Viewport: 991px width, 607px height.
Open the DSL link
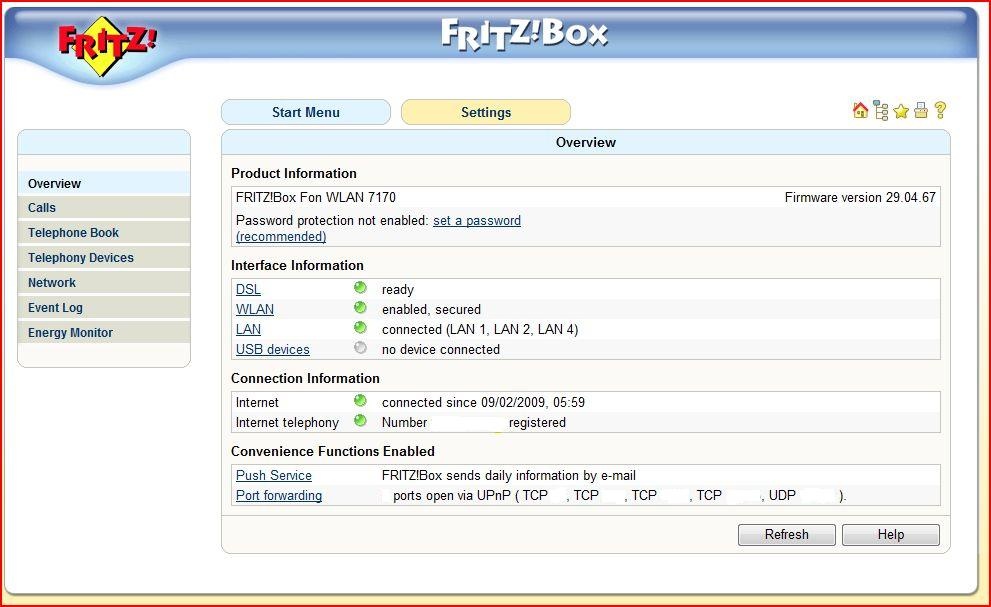pos(248,290)
